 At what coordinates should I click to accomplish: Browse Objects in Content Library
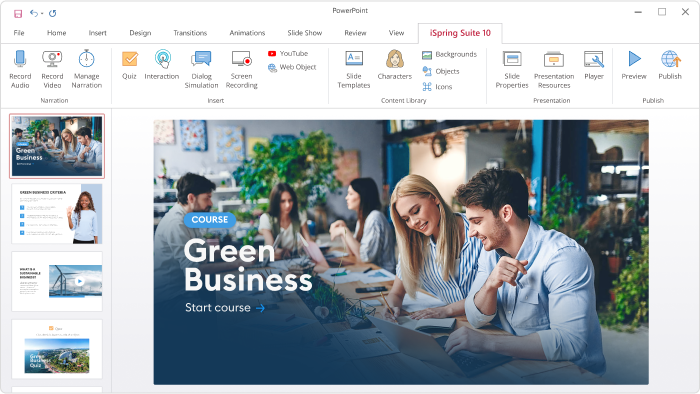(441, 71)
